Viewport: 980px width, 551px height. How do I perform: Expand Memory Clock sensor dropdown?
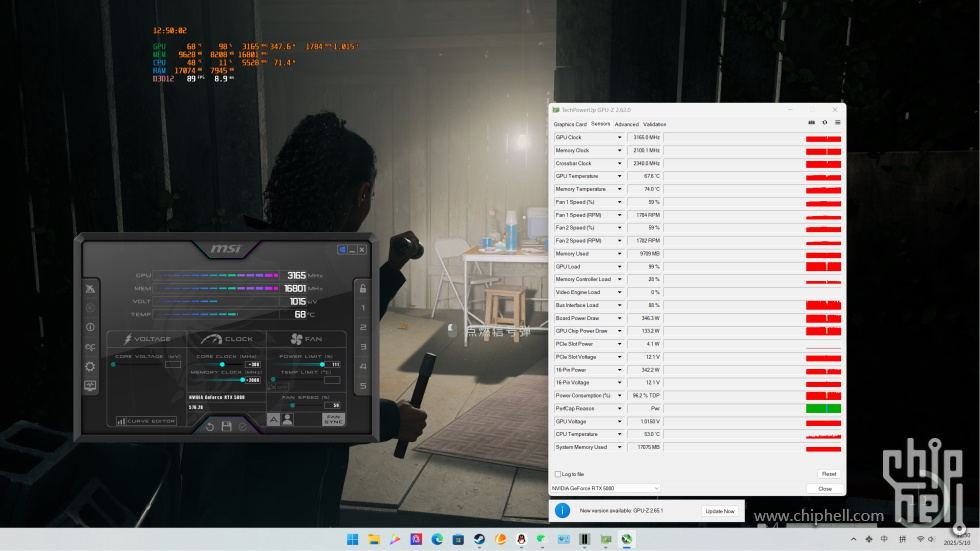point(619,151)
